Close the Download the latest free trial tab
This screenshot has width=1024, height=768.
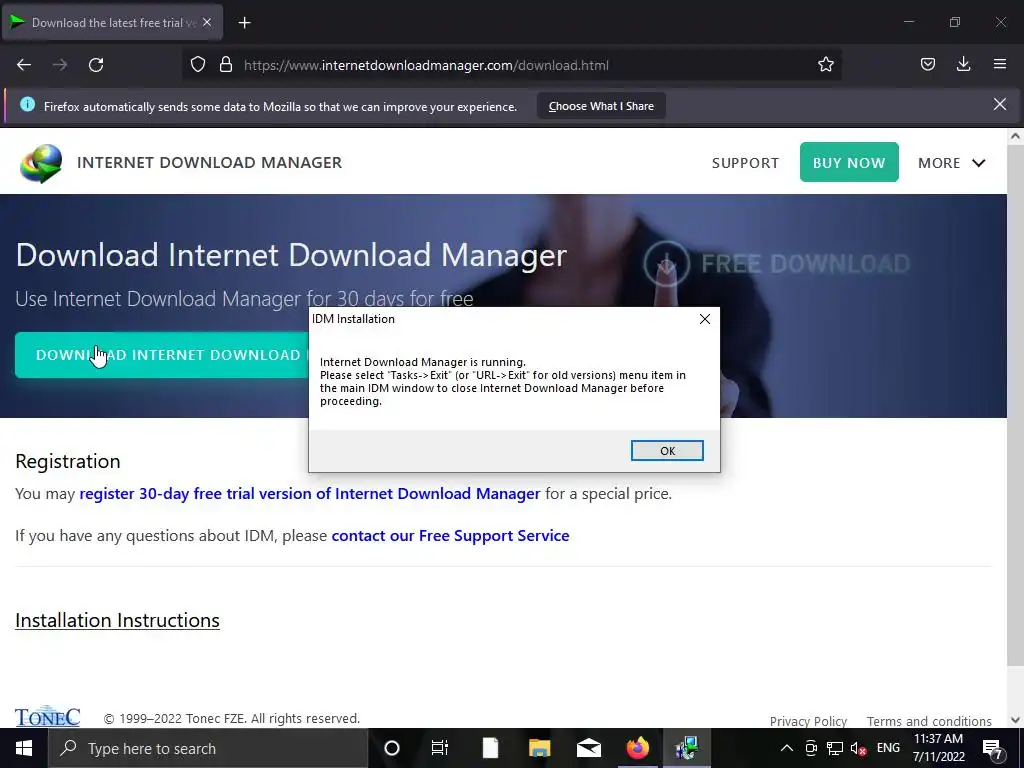click(207, 22)
